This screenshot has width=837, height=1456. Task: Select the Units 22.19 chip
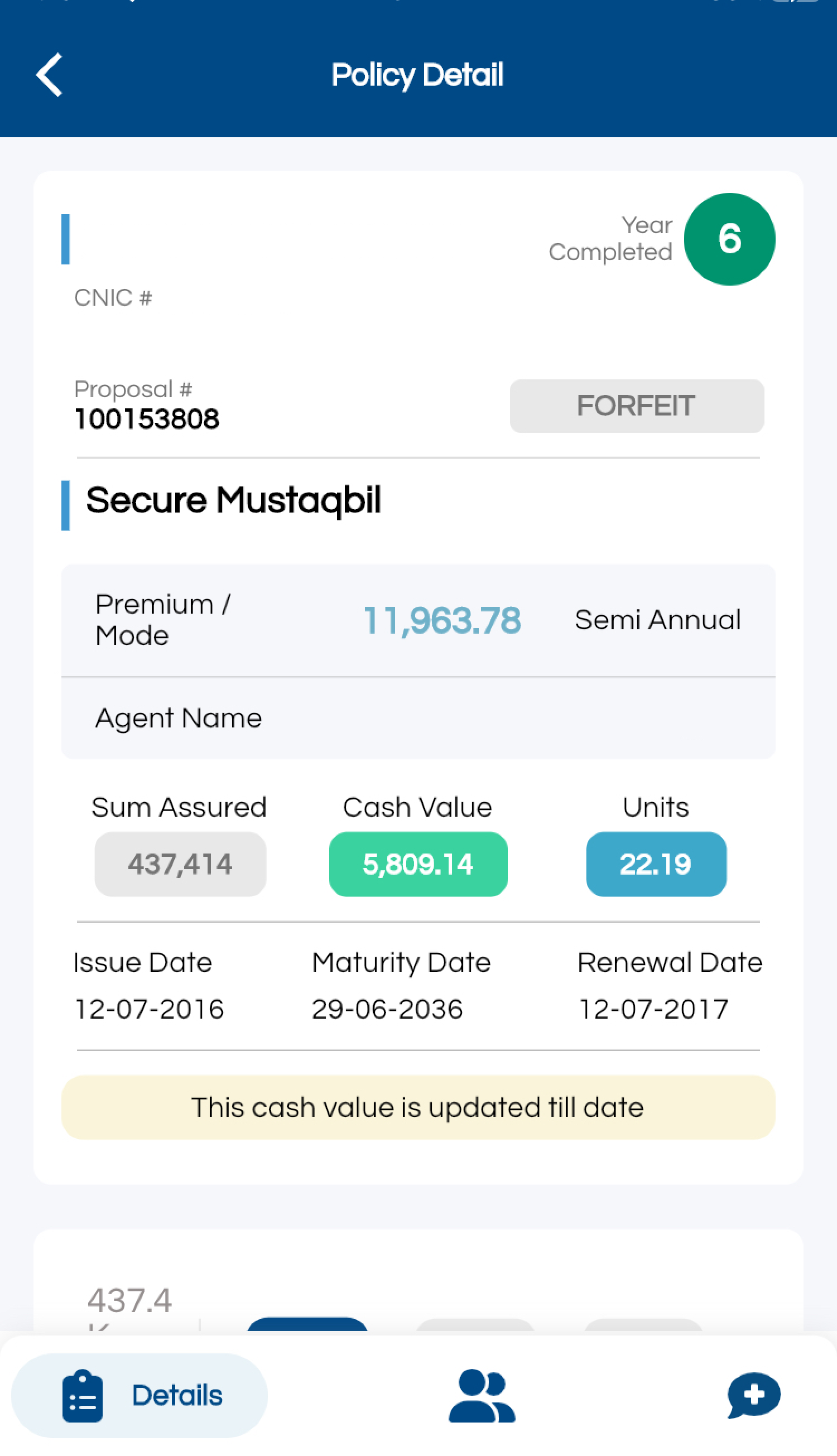[x=656, y=864]
